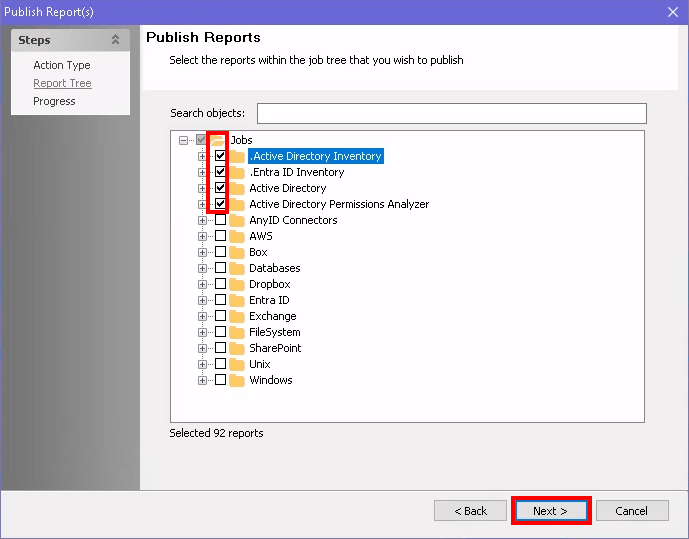
Task: Check the FileSystem checkbox
Action: pyautogui.click(x=220, y=332)
